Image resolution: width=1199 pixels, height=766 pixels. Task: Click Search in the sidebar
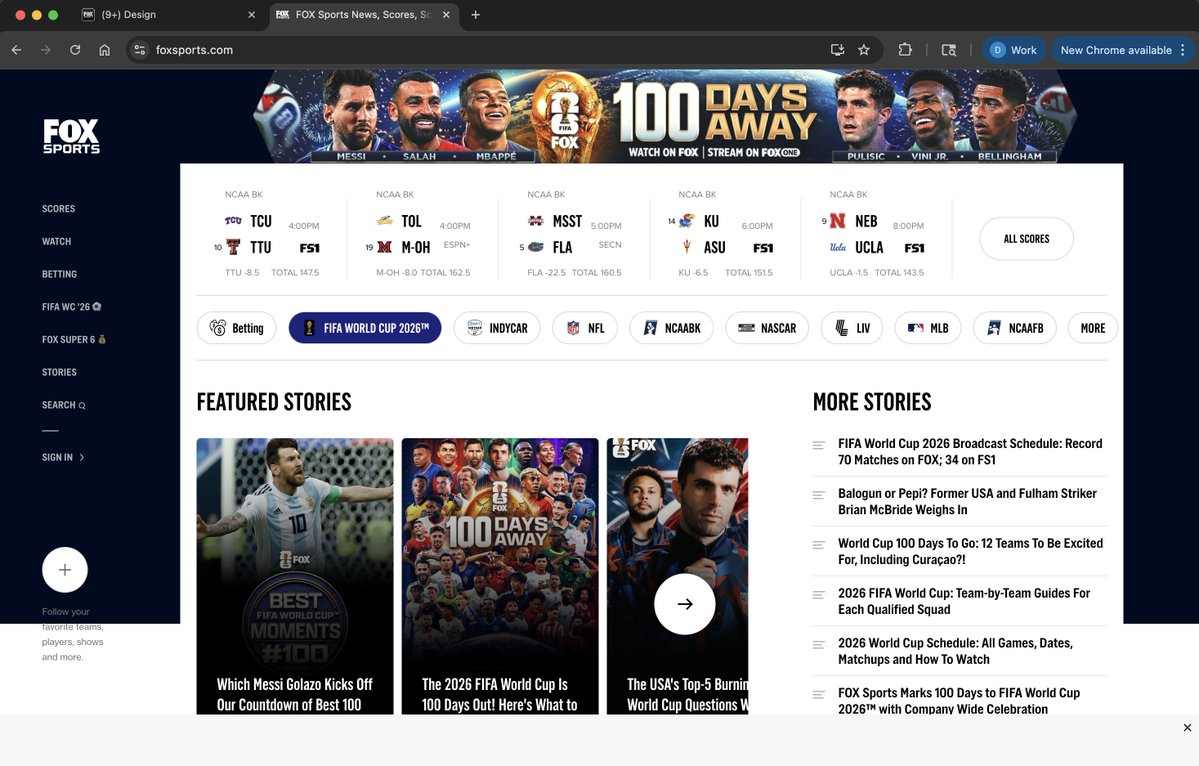63,405
